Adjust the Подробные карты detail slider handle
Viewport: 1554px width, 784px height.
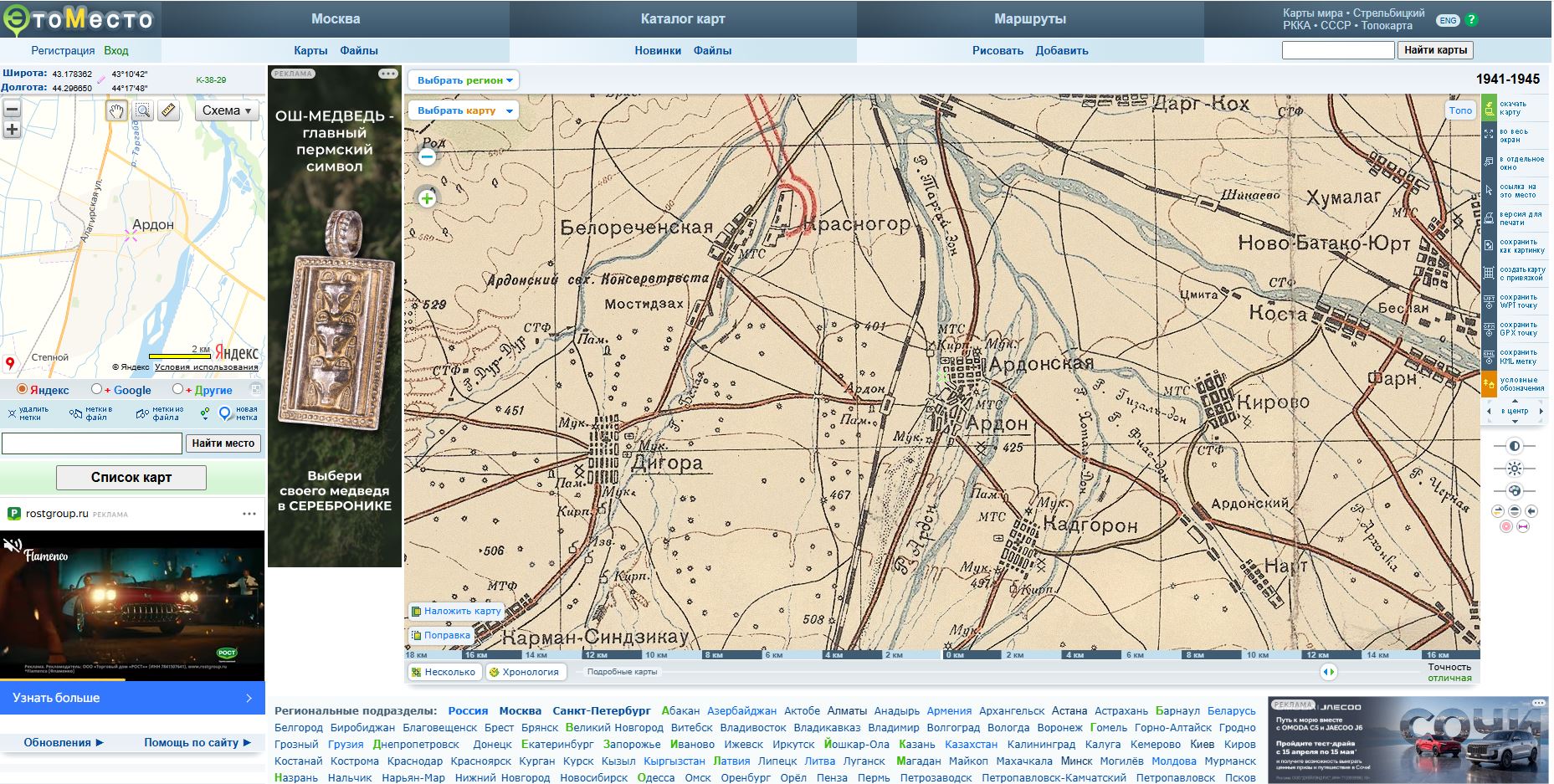tap(1328, 672)
